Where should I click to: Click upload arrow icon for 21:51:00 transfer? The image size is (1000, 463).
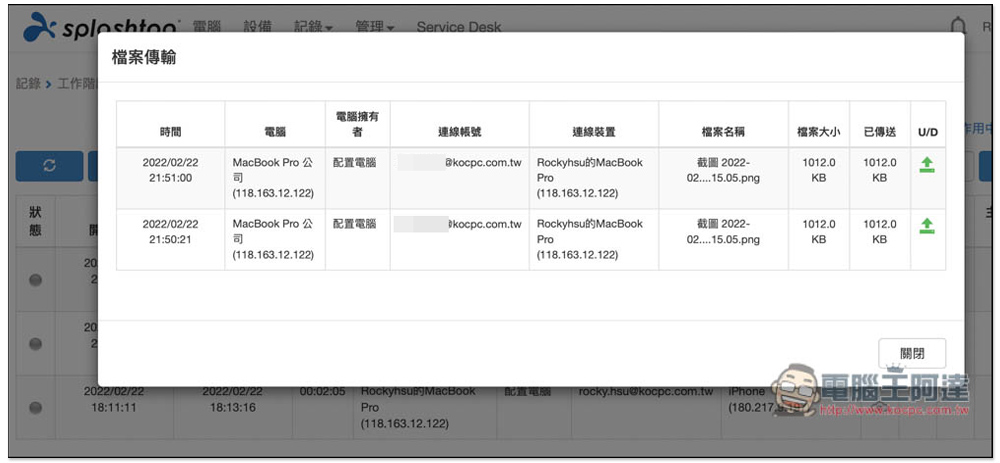[x=927, y=164]
